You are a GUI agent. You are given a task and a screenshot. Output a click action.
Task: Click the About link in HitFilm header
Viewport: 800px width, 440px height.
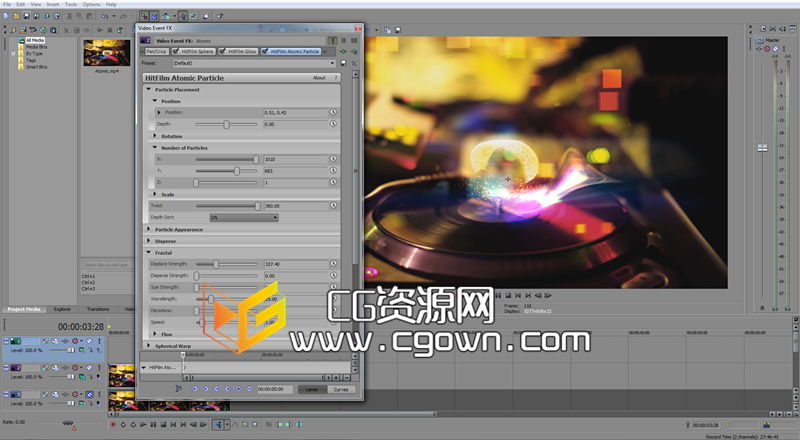[x=319, y=78]
